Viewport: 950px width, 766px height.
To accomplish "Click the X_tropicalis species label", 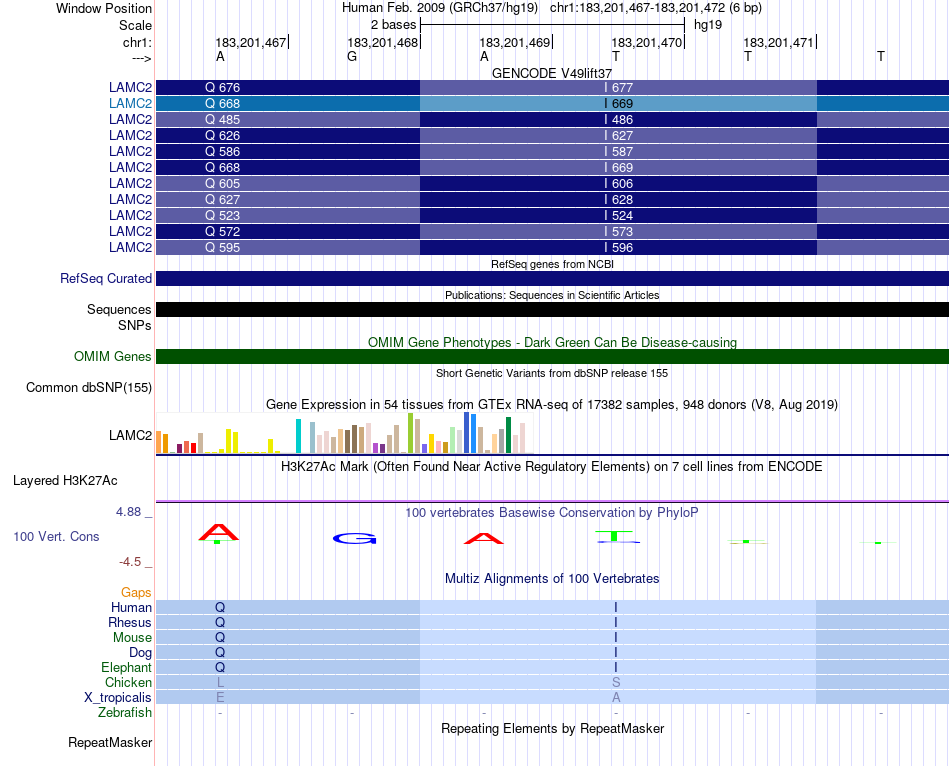I will 118,698.
